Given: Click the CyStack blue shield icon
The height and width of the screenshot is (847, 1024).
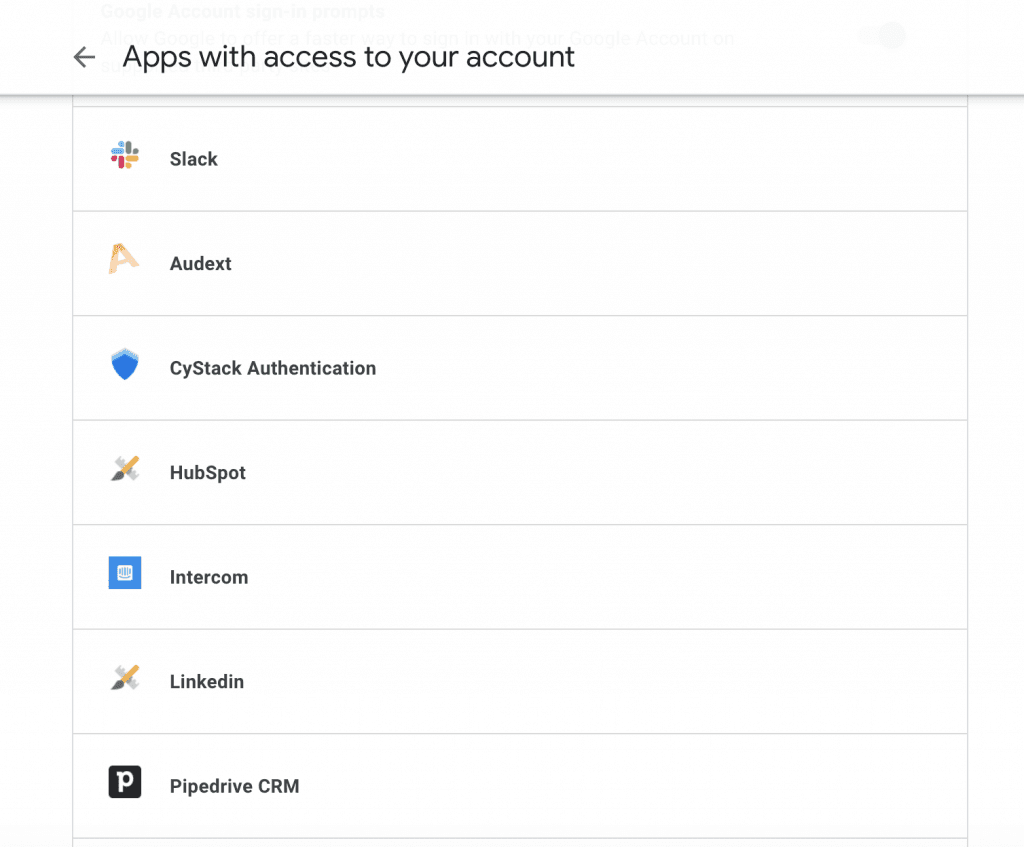Looking at the screenshot, I should click(125, 364).
